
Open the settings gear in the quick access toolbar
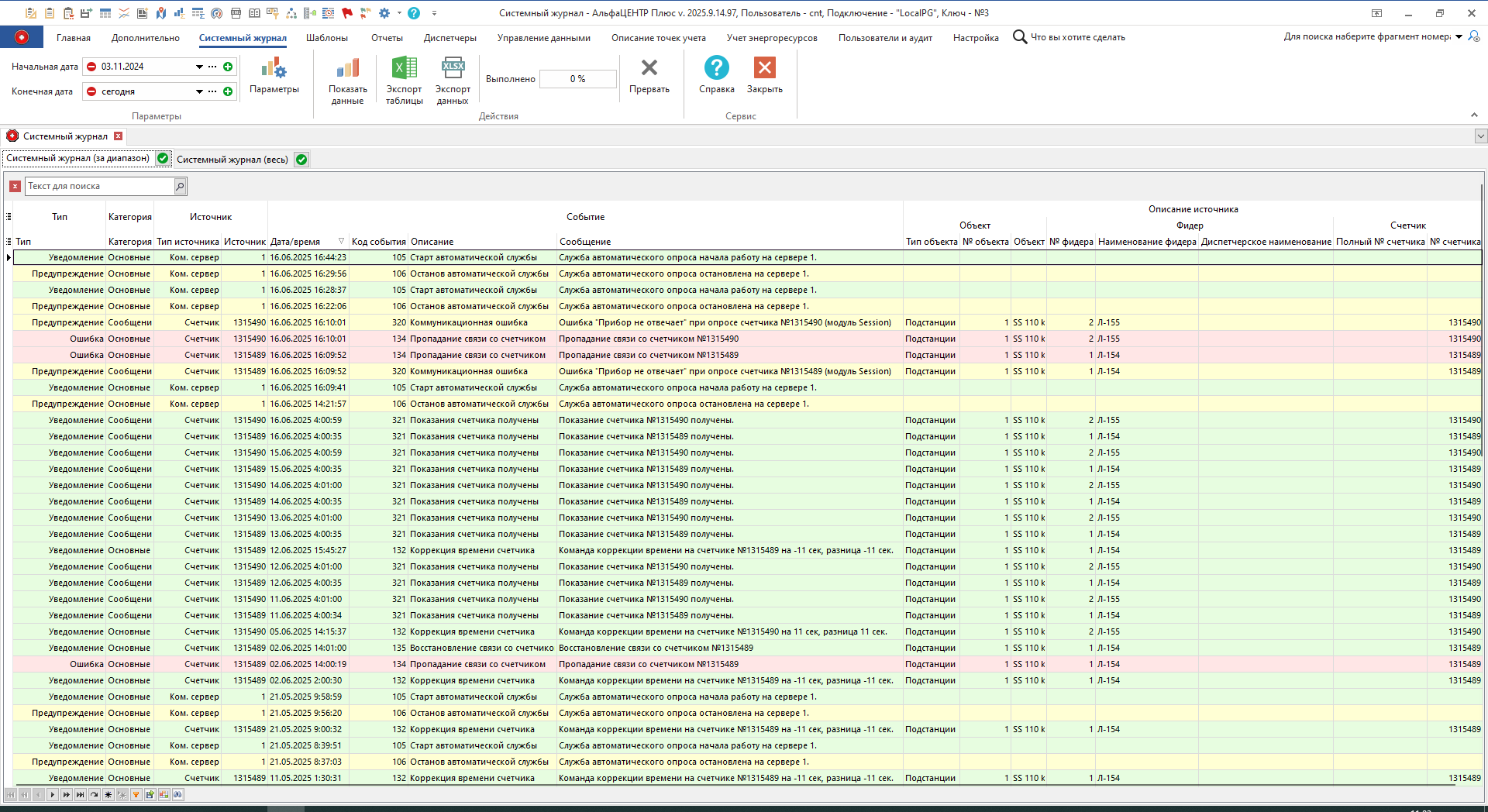384,13
